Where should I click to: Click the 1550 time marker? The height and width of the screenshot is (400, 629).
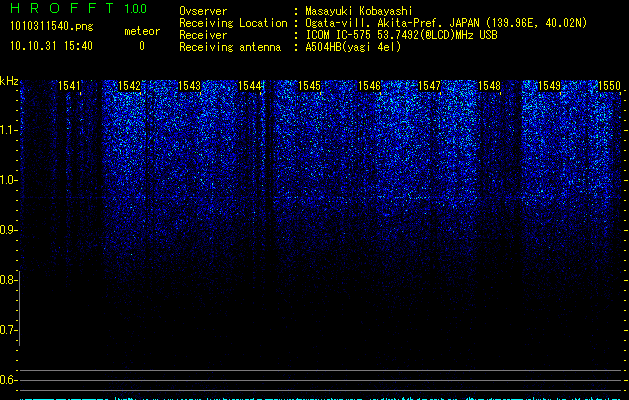point(609,86)
